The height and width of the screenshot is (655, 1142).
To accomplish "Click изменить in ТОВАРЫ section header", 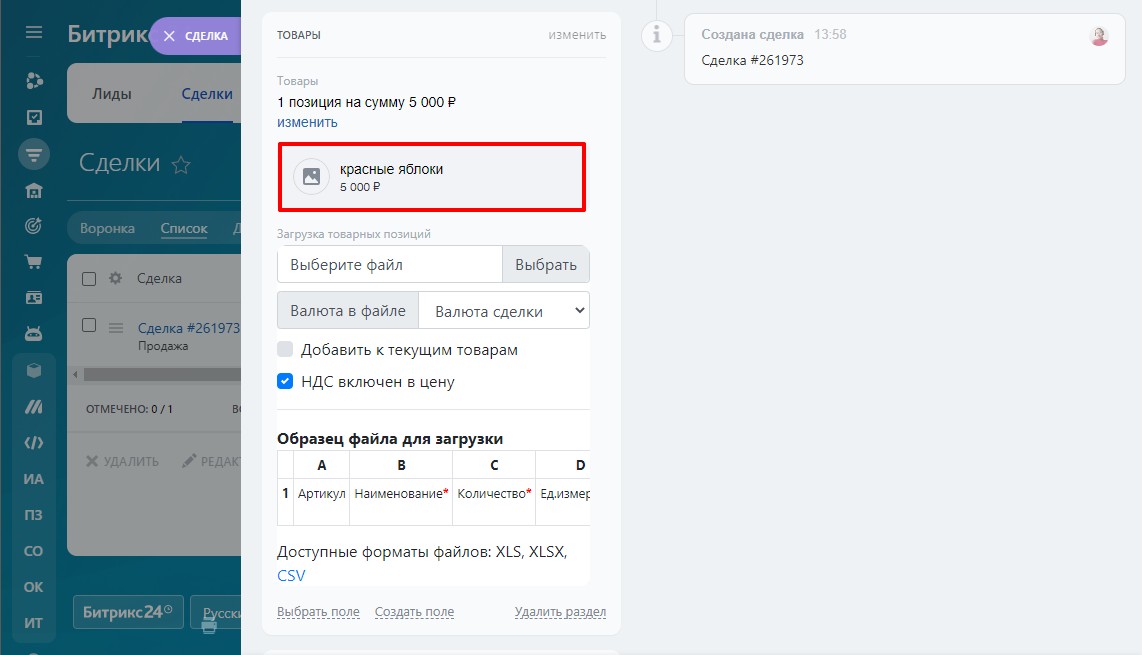I will point(577,34).
